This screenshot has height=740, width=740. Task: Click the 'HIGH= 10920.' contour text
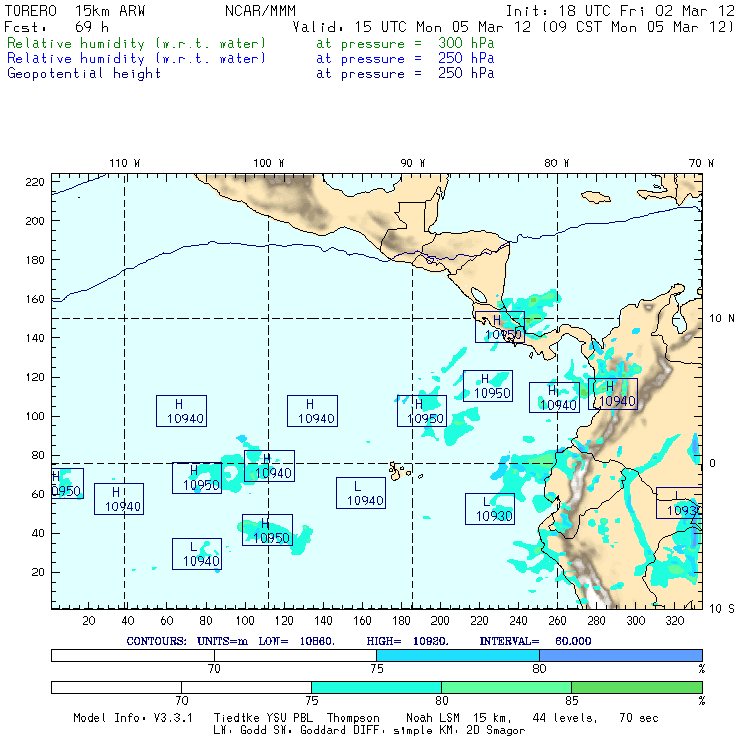point(408,641)
